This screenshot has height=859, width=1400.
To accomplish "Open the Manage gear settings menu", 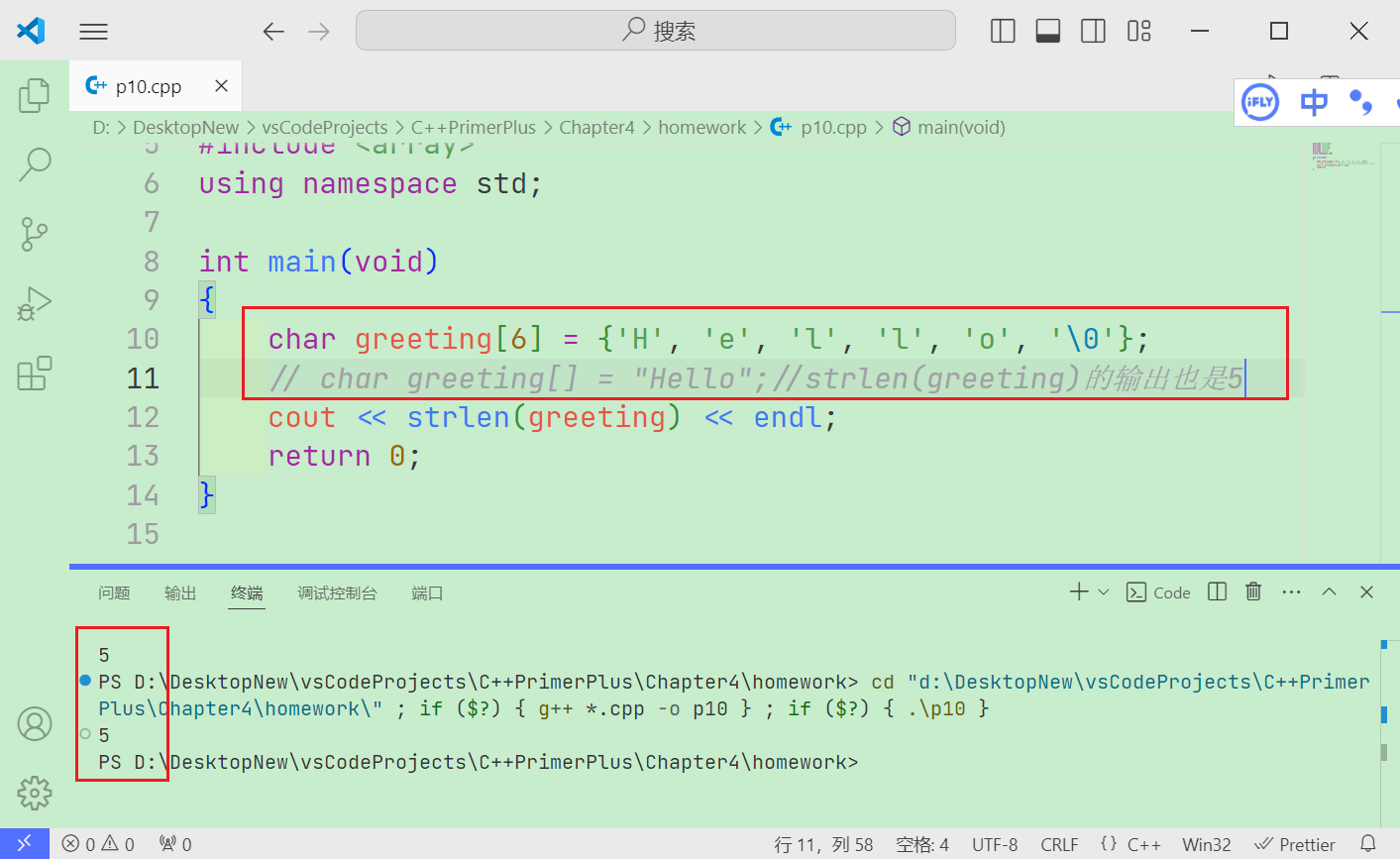I will pyautogui.click(x=35, y=793).
